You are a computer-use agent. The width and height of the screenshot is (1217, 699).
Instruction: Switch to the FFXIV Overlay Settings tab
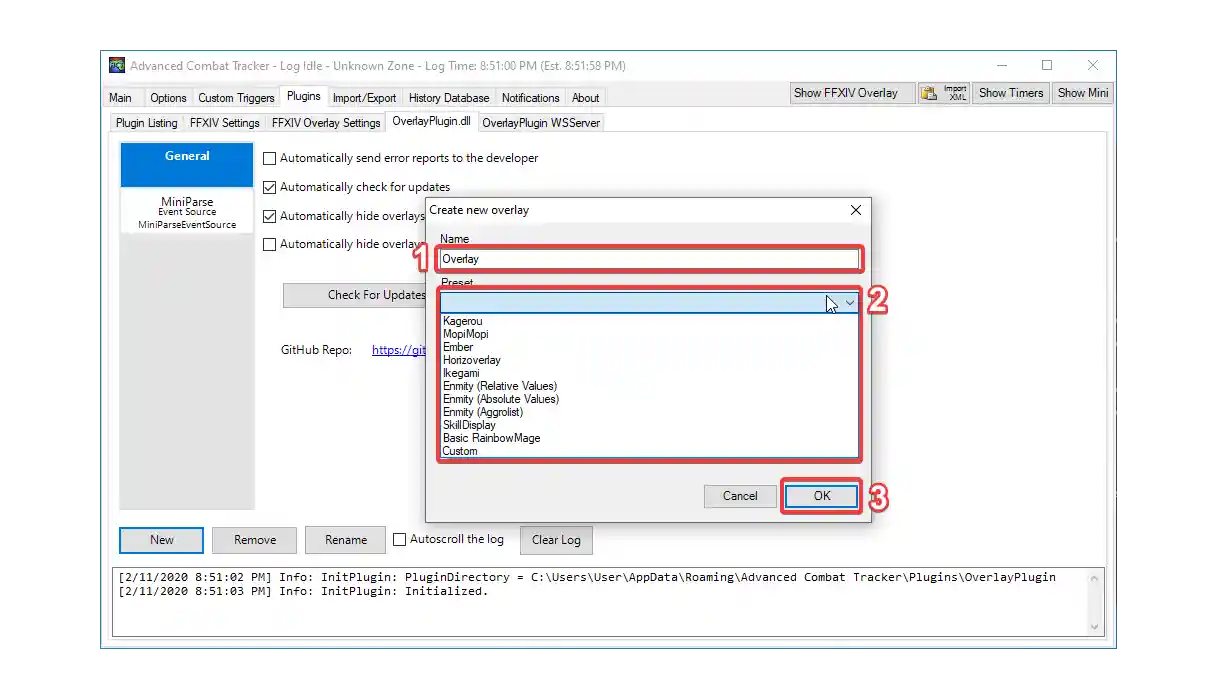pyautogui.click(x=325, y=122)
